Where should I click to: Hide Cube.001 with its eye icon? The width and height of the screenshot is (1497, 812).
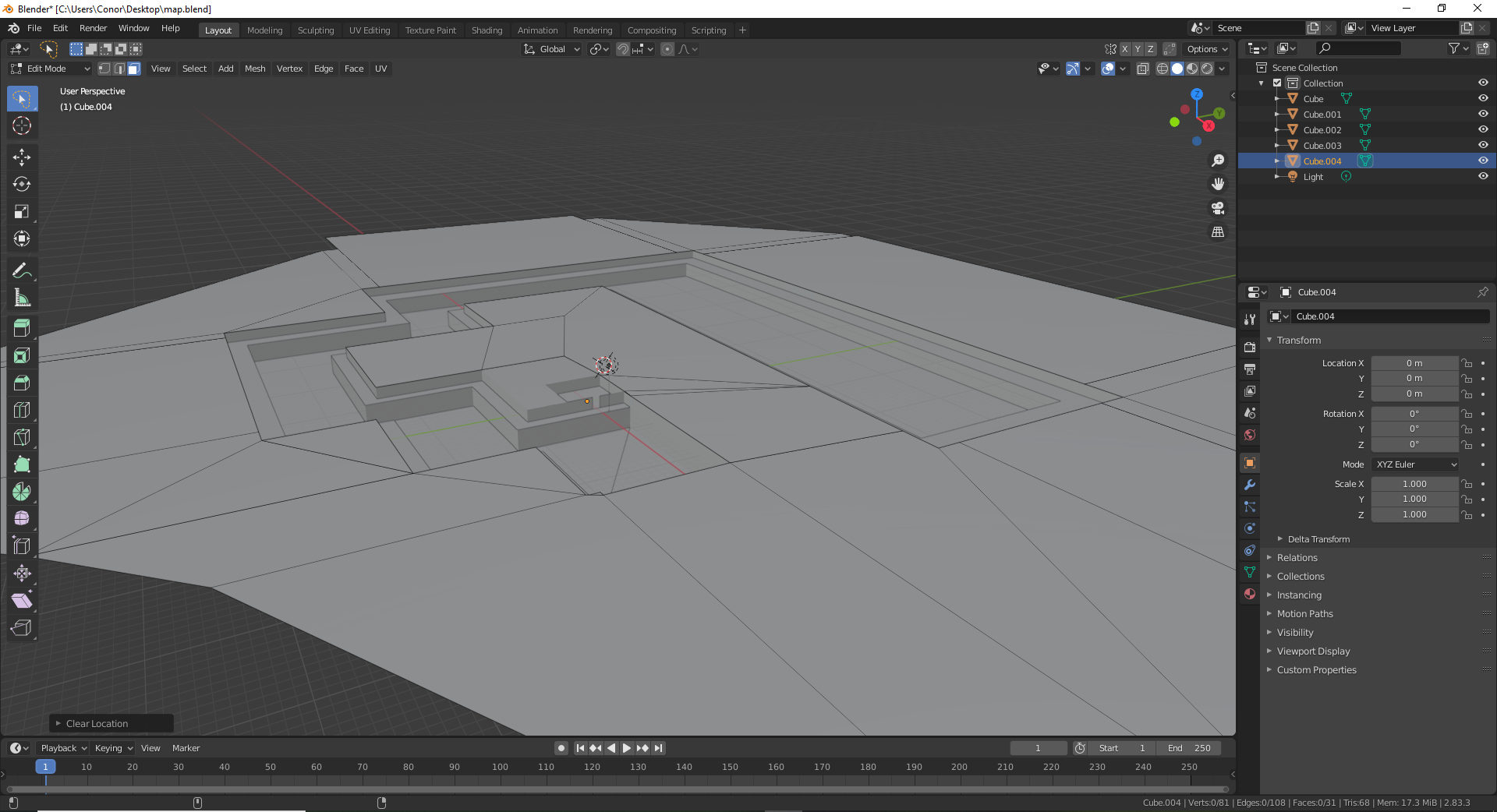tap(1483, 115)
